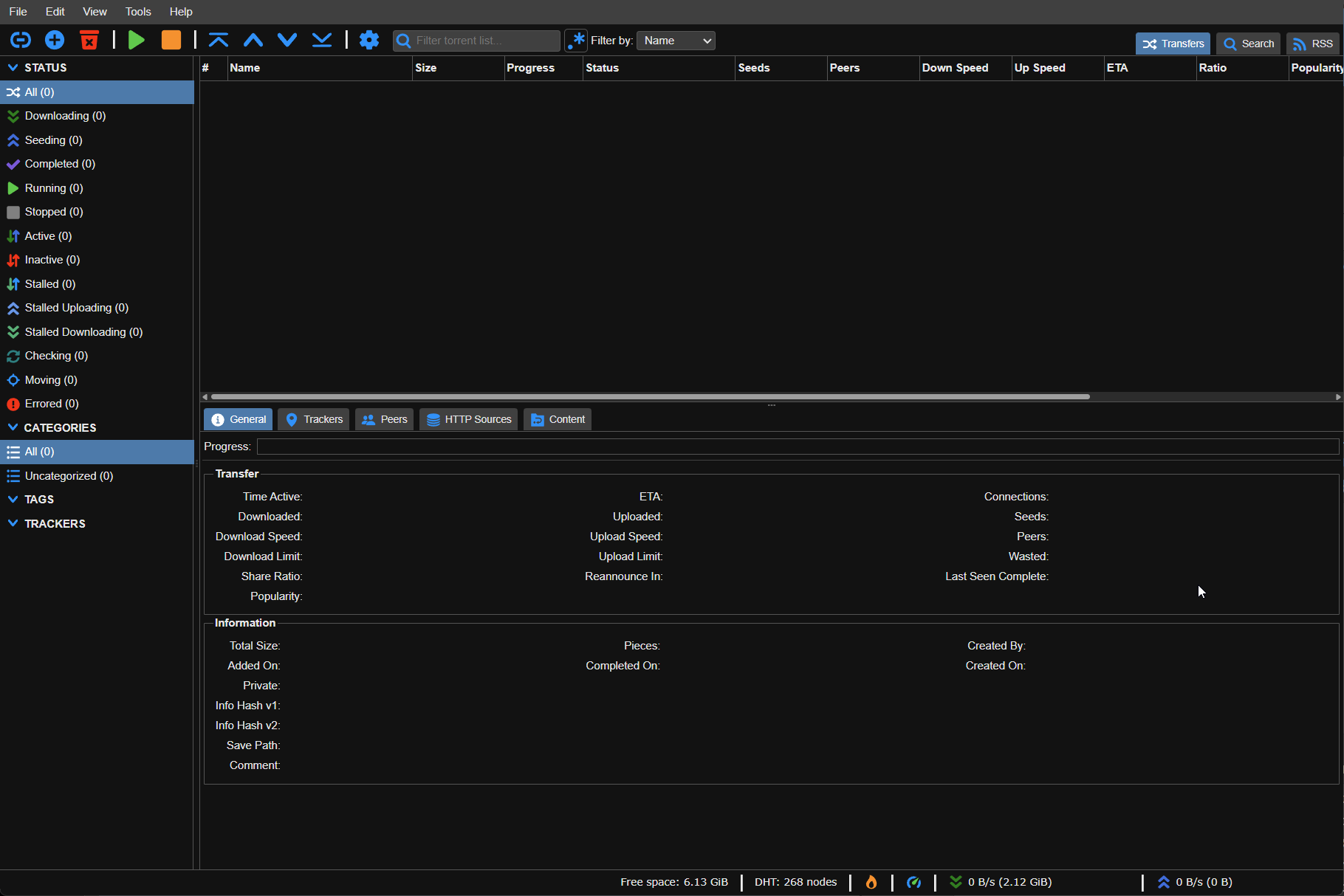The image size is (1344, 896).
Task: Open the Filter by Name dropdown
Action: (676, 41)
